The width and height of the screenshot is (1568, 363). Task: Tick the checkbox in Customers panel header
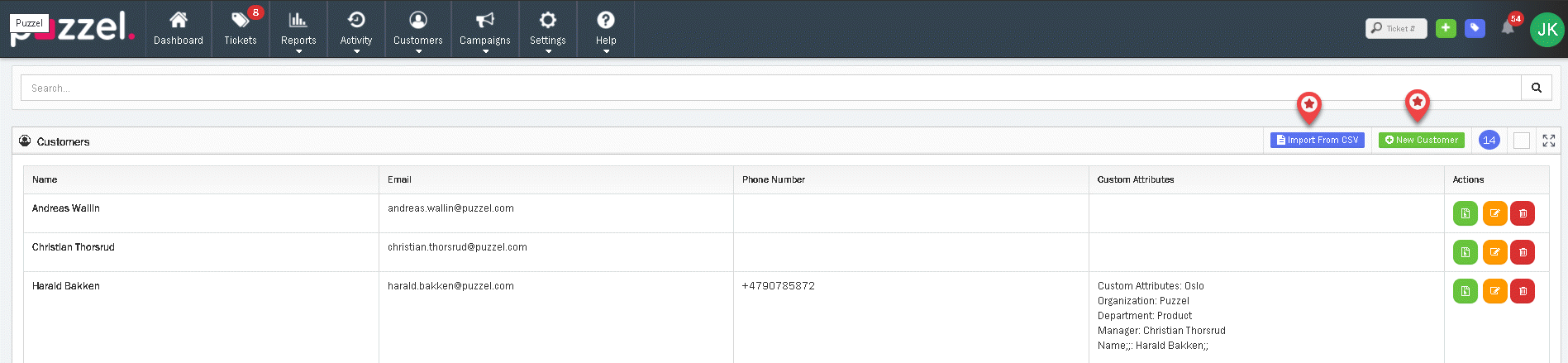[x=1522, y=141]
